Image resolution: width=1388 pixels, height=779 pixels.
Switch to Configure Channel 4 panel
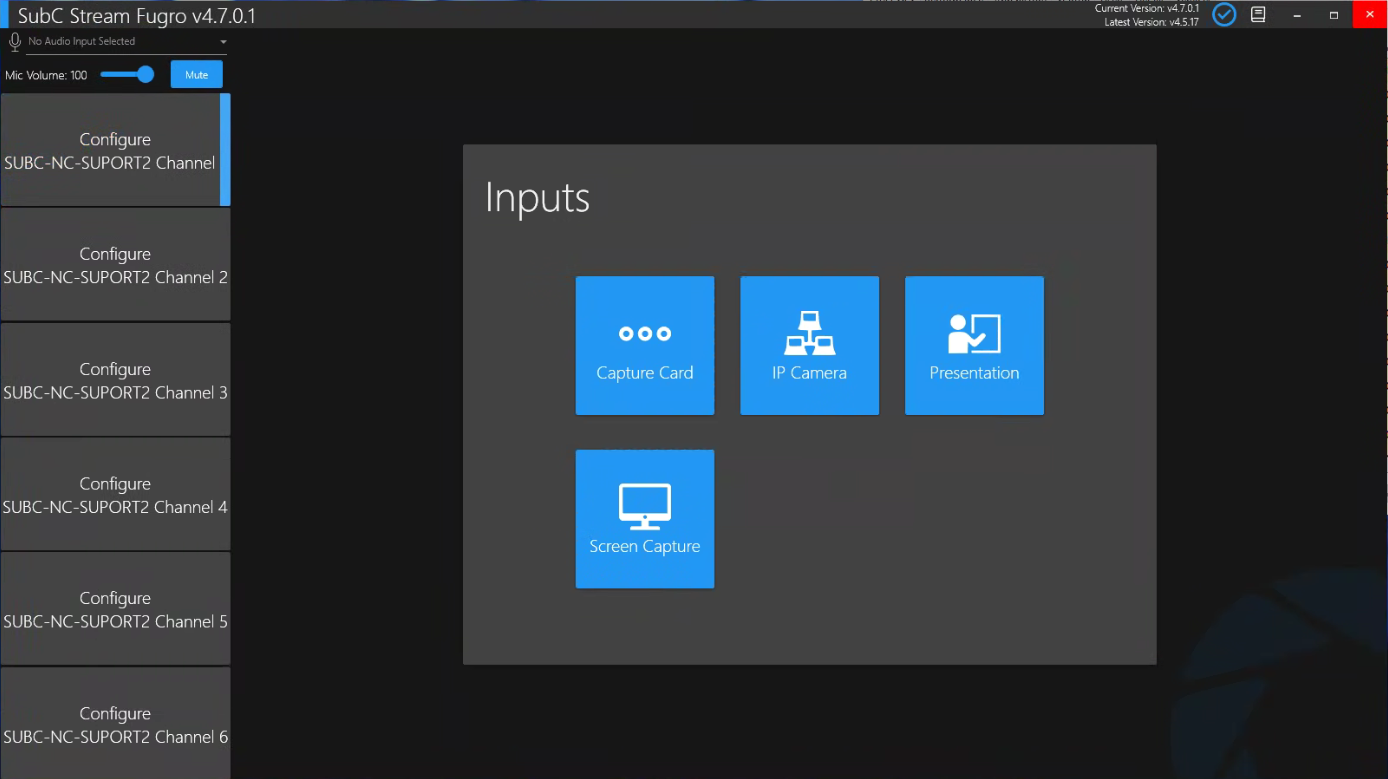coord(115,495)
